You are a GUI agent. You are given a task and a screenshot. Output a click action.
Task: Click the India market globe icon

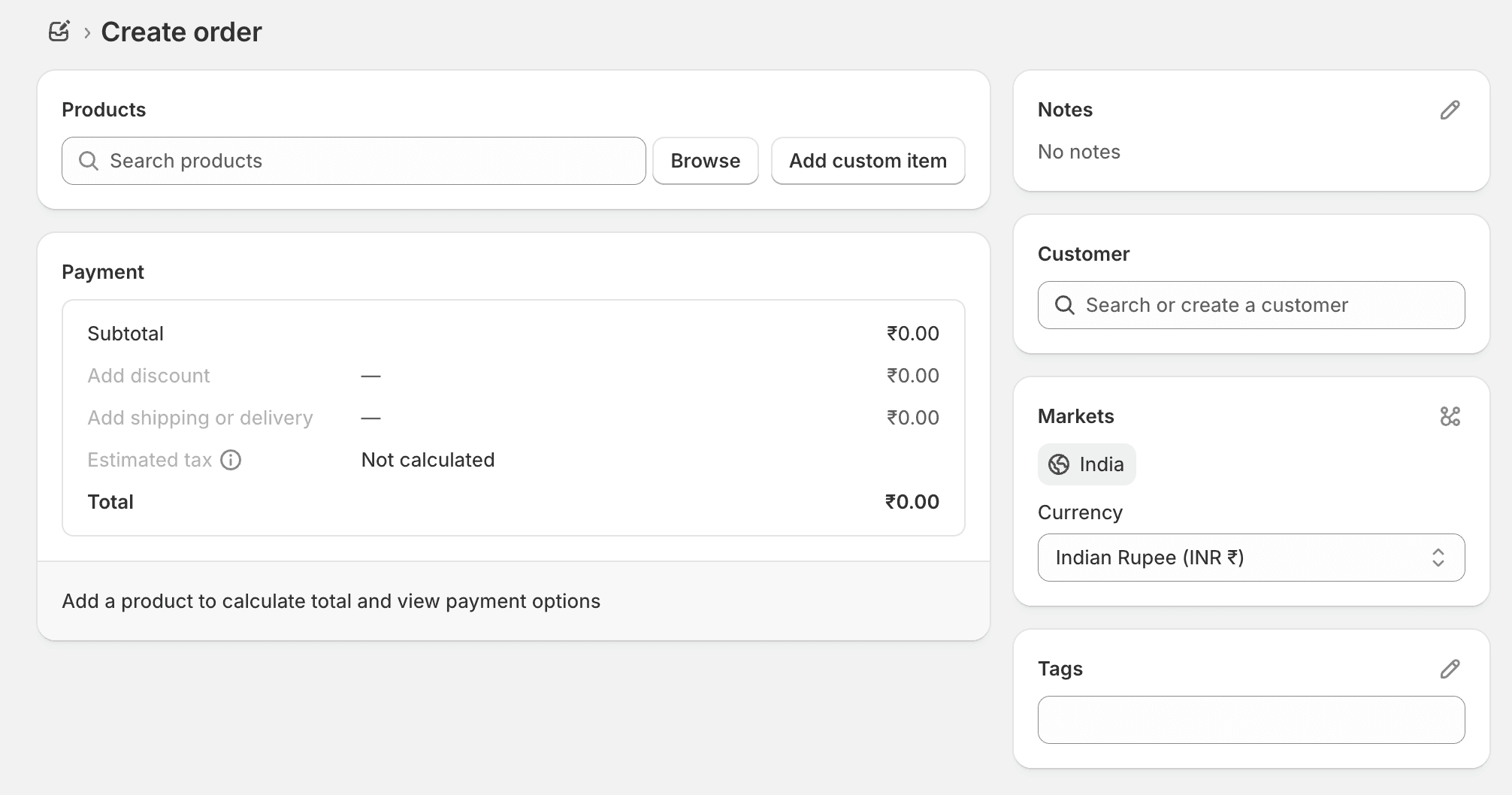1059,464
